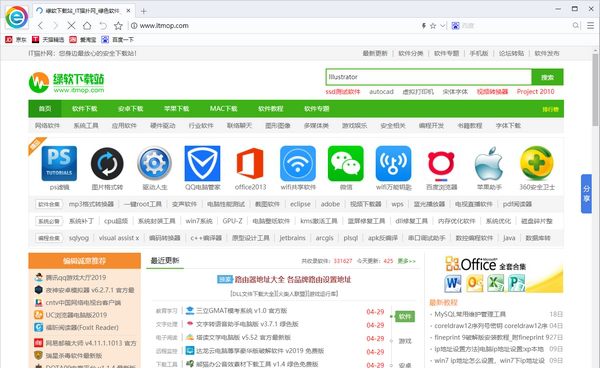Go to browser home page icon
The width and height of the screenshot is (600, 382).
(87, 26)
